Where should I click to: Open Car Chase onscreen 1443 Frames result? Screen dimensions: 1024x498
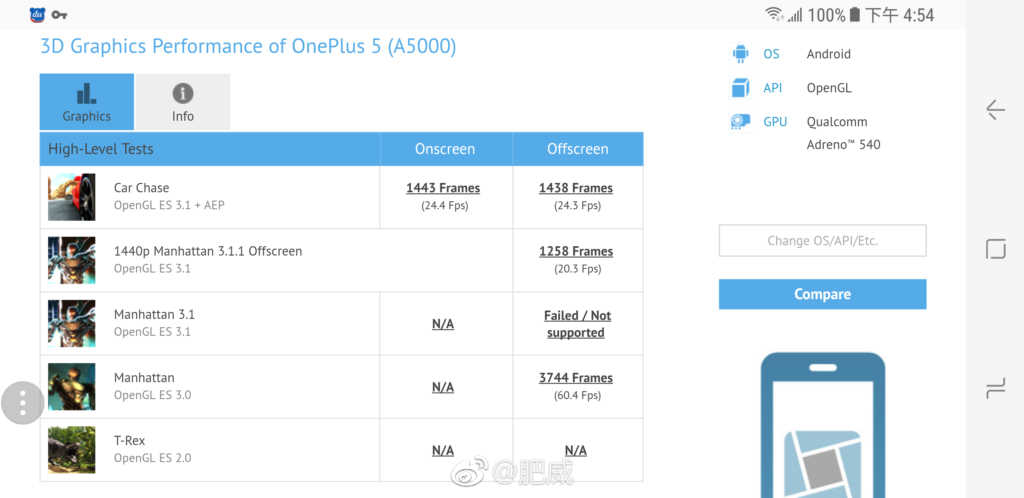point(443,188)
